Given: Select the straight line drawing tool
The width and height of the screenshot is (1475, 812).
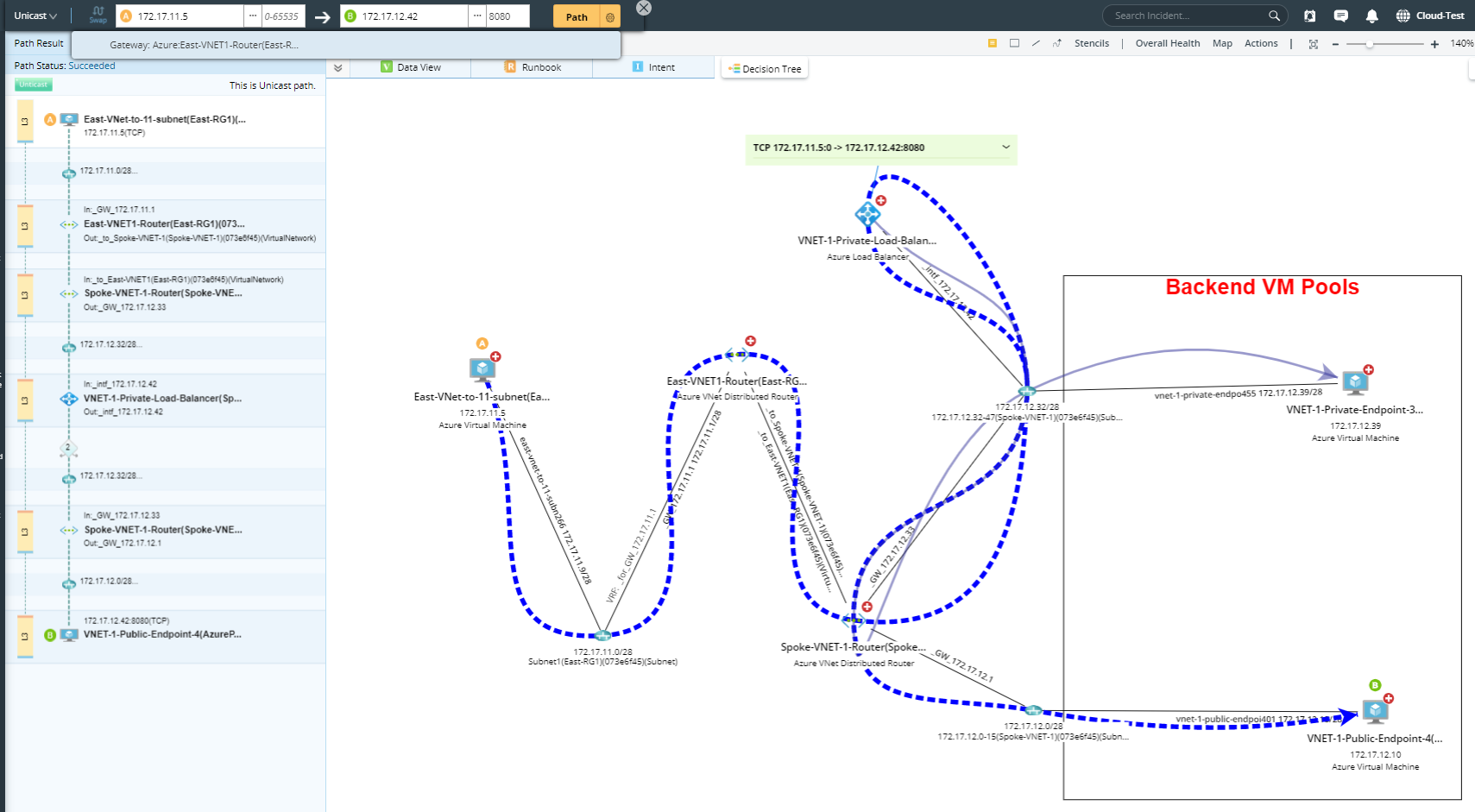Looking at the screenshot, I should pyautogui.click(x=1036, y=43).
